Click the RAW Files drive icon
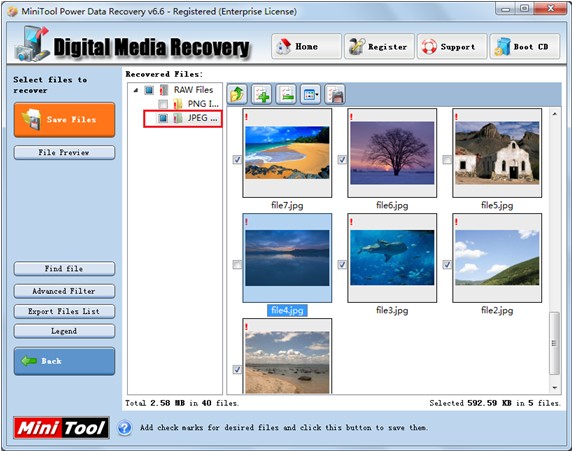Viewport: 572px width, 451px height. tap(164, 90)
